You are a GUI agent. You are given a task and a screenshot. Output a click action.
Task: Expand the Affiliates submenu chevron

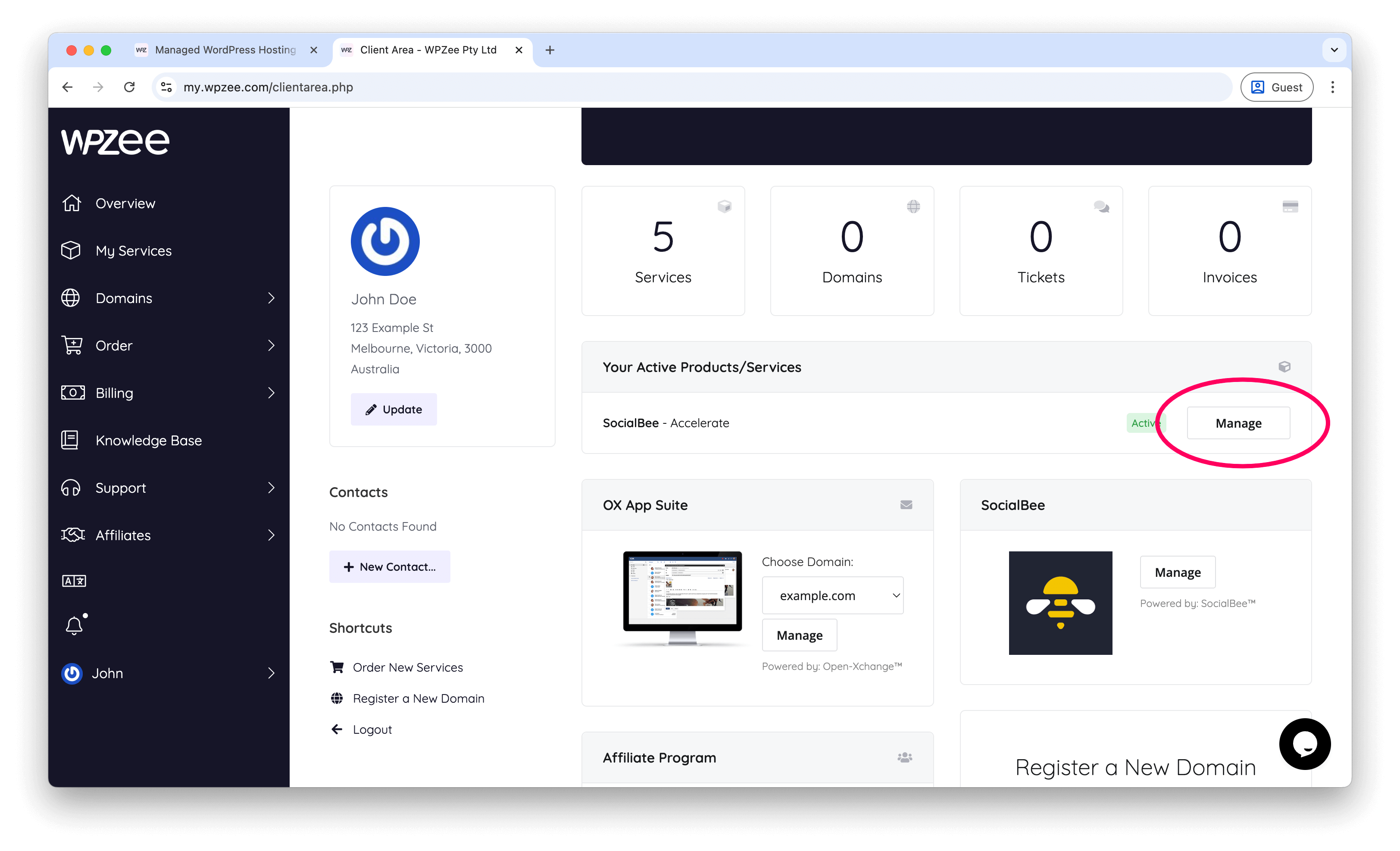(271, 535)
